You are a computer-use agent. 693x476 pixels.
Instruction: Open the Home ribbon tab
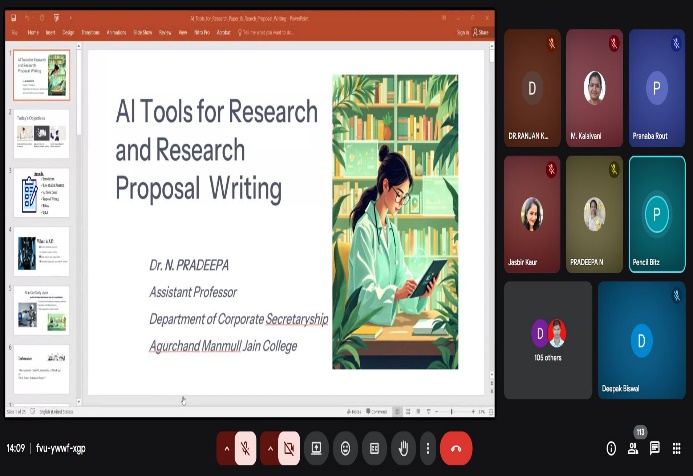click(33, 32)
